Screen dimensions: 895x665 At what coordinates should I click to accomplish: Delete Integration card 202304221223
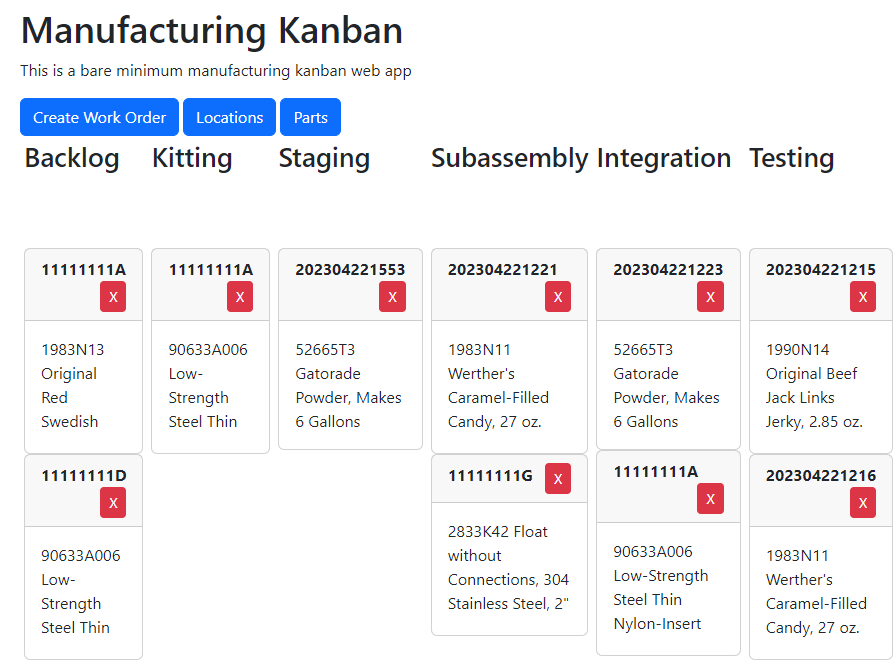click(x=710, y=297)
